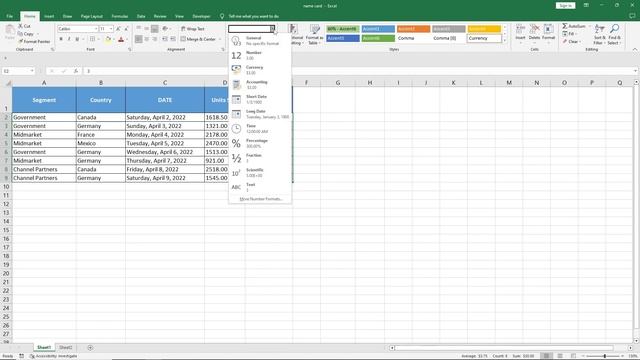The image size is (640, 360).
Task: Select the Fraction ½ icon option
Action: tap(236, 158)
